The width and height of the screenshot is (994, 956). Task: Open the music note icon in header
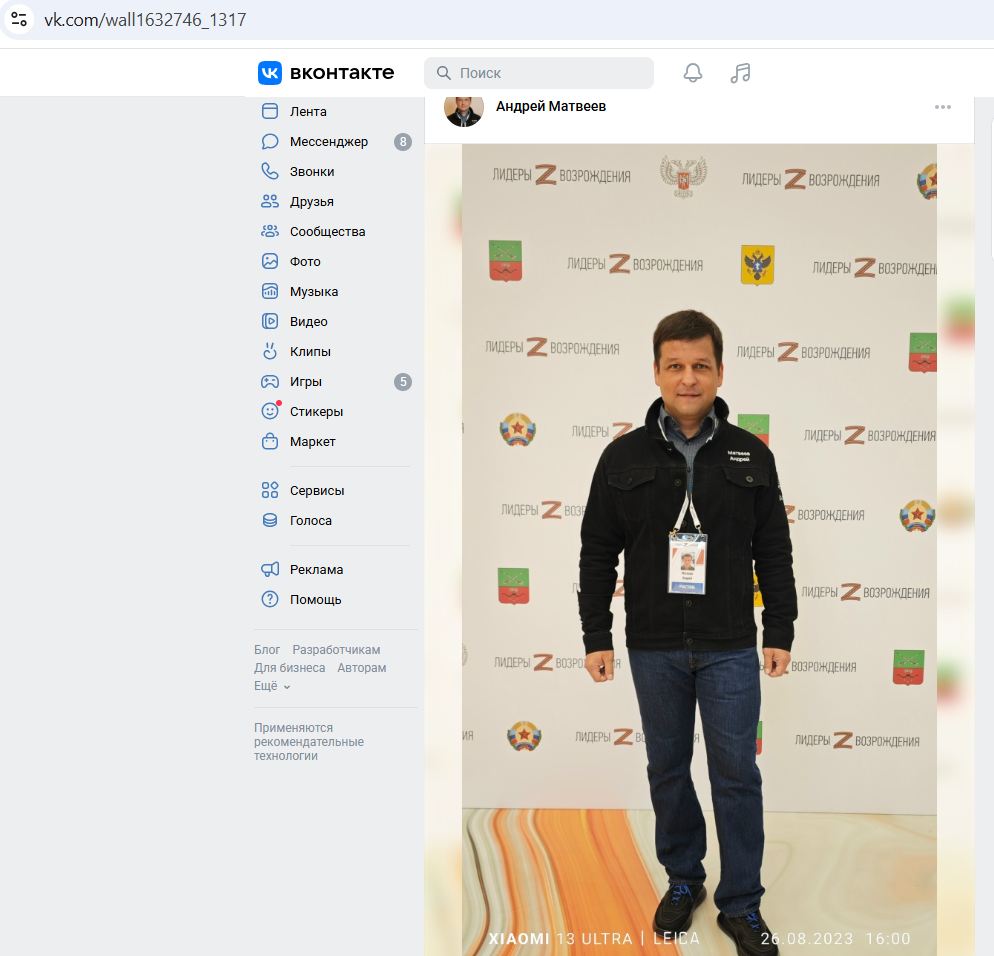click(x=740, y=73)
